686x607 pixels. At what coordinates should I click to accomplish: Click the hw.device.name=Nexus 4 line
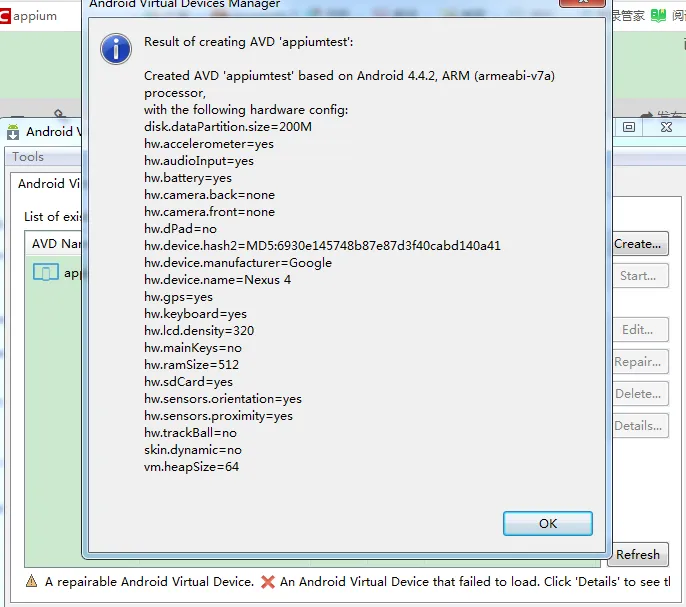click(x=217, y=280)
